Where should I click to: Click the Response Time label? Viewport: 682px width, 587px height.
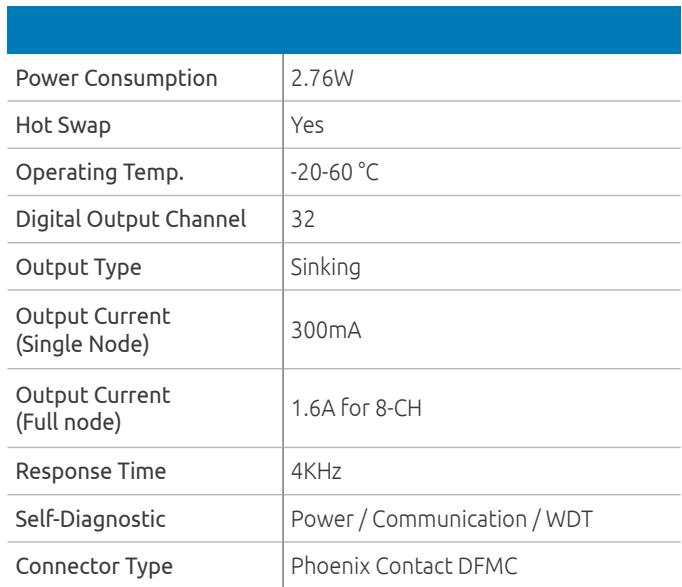coord(91,471)
